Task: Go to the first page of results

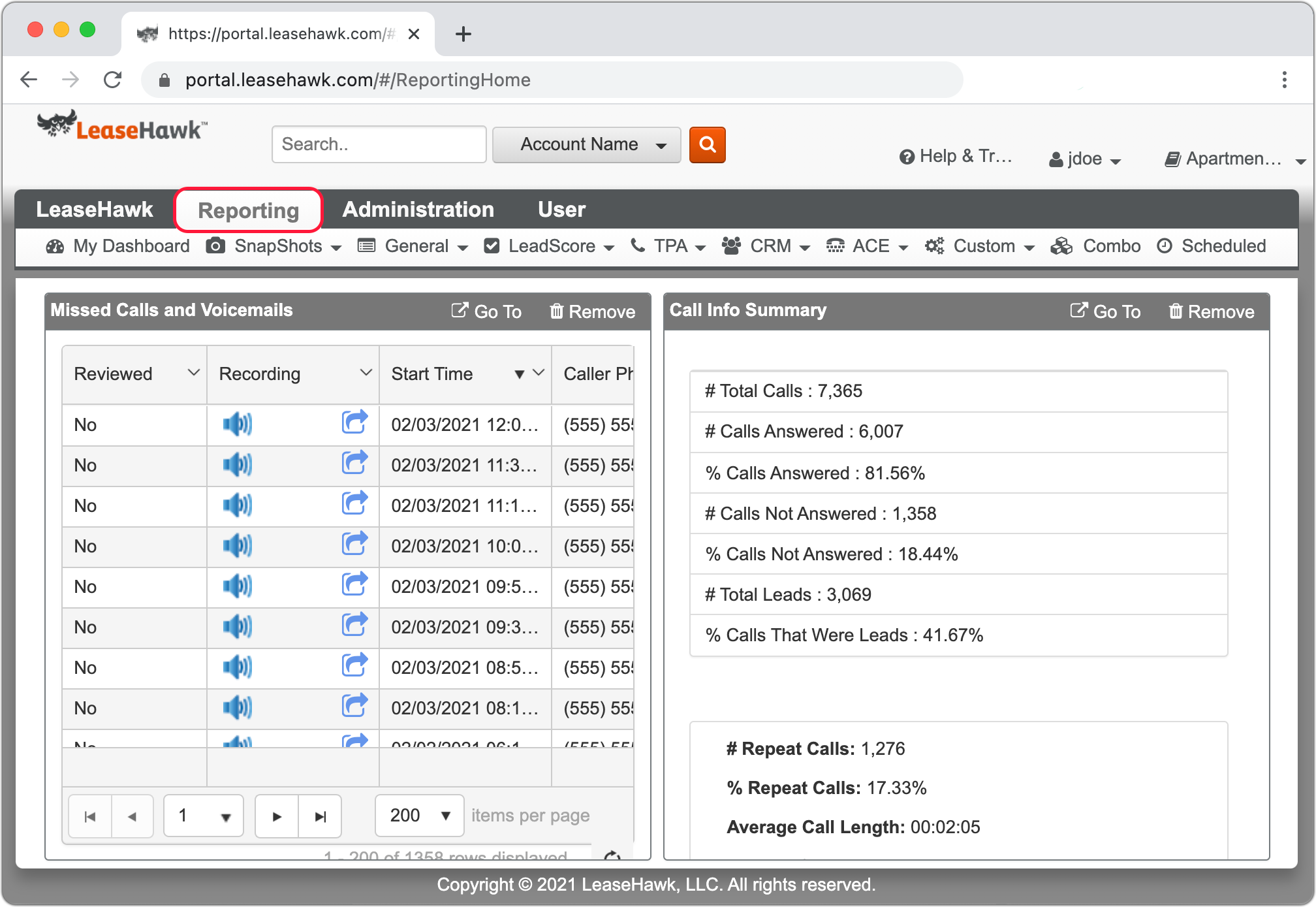Action: coord(90,816)
